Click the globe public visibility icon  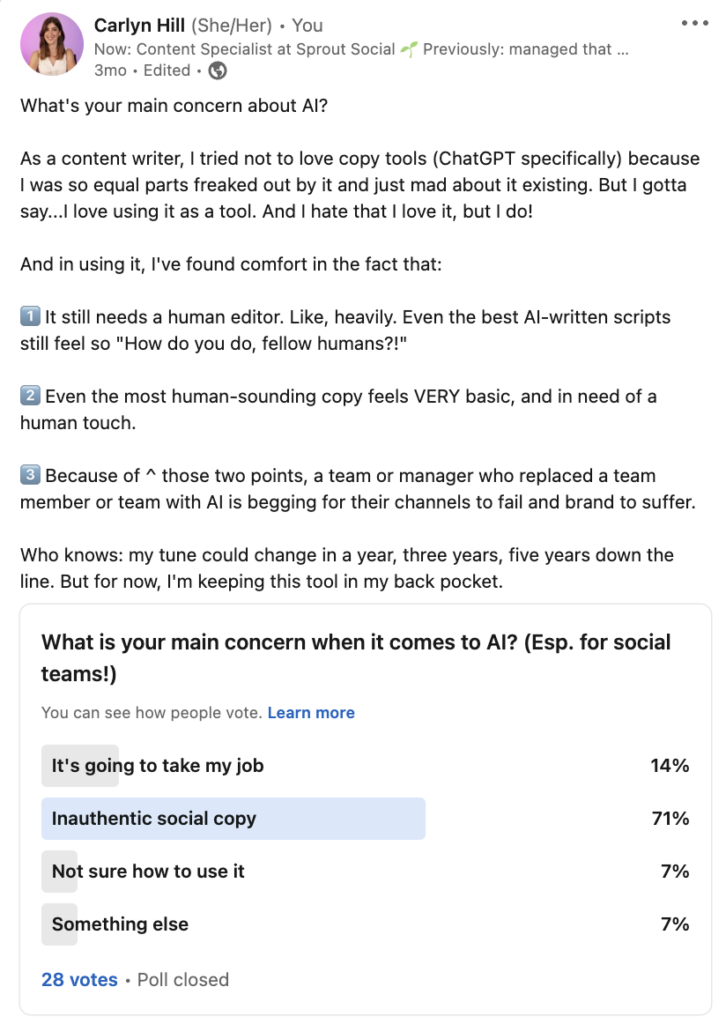[x=217, y=70]
